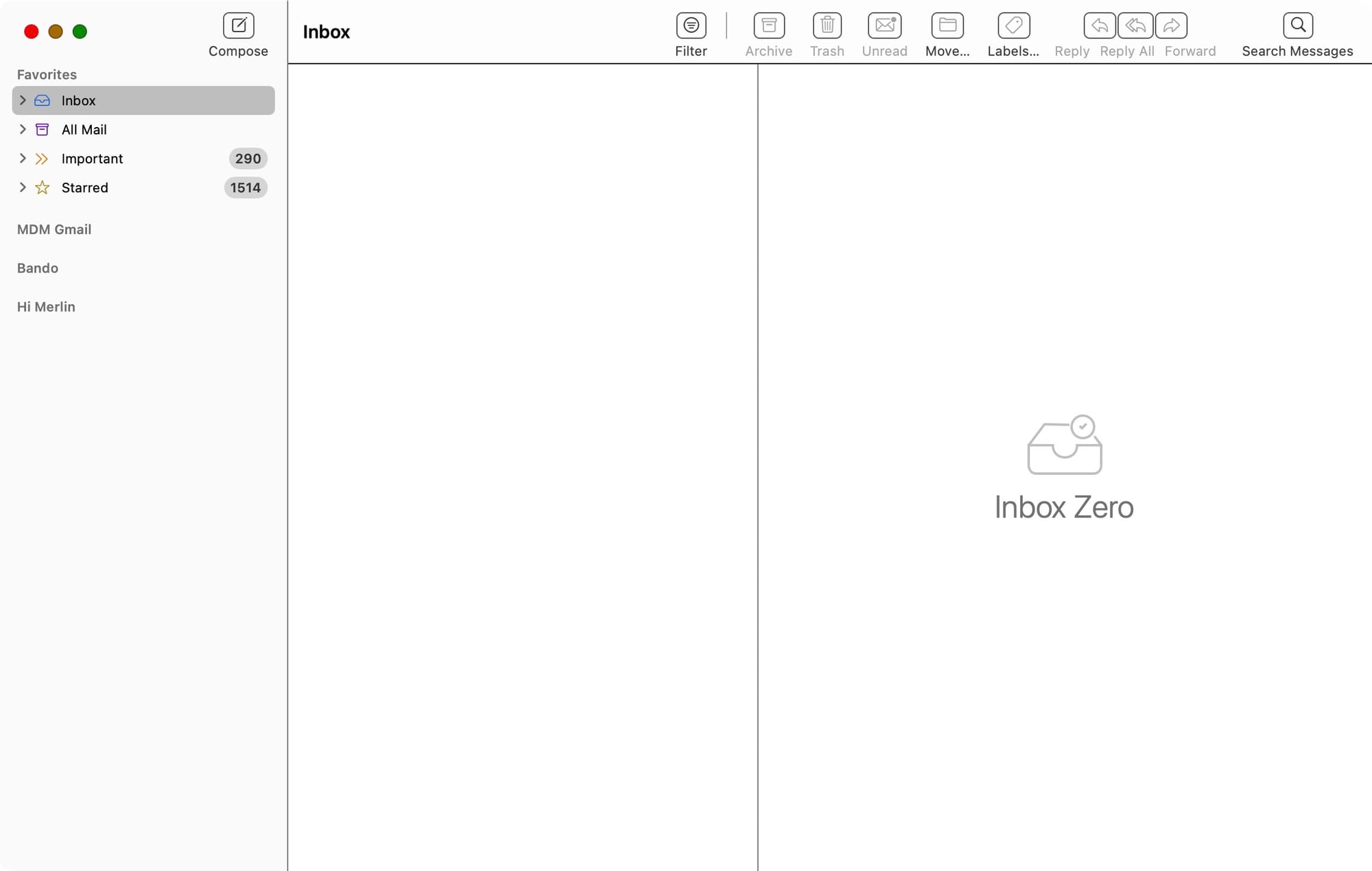The image size is (1372, 871).
Task: Open the Labels... tag icon
Action: click(x=1013, y=26)
